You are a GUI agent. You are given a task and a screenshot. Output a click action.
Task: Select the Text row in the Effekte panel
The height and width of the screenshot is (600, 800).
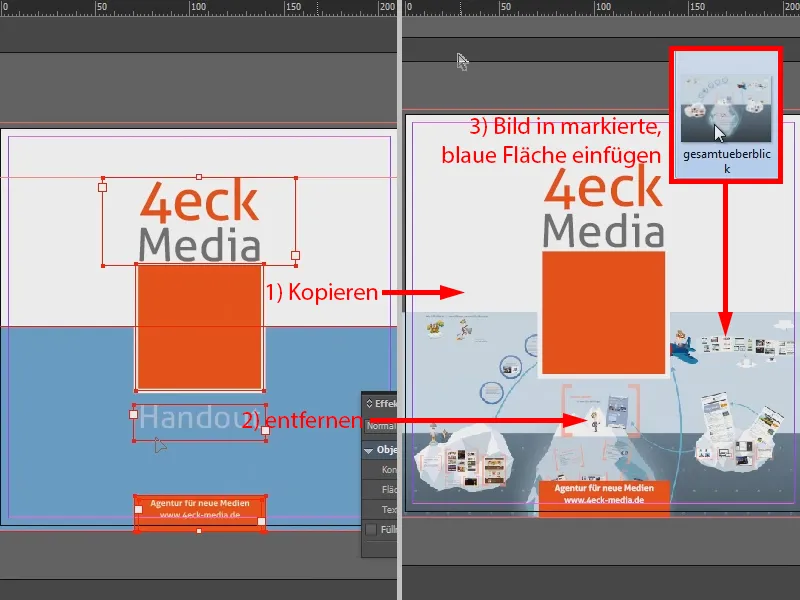[x=388, y=509]
